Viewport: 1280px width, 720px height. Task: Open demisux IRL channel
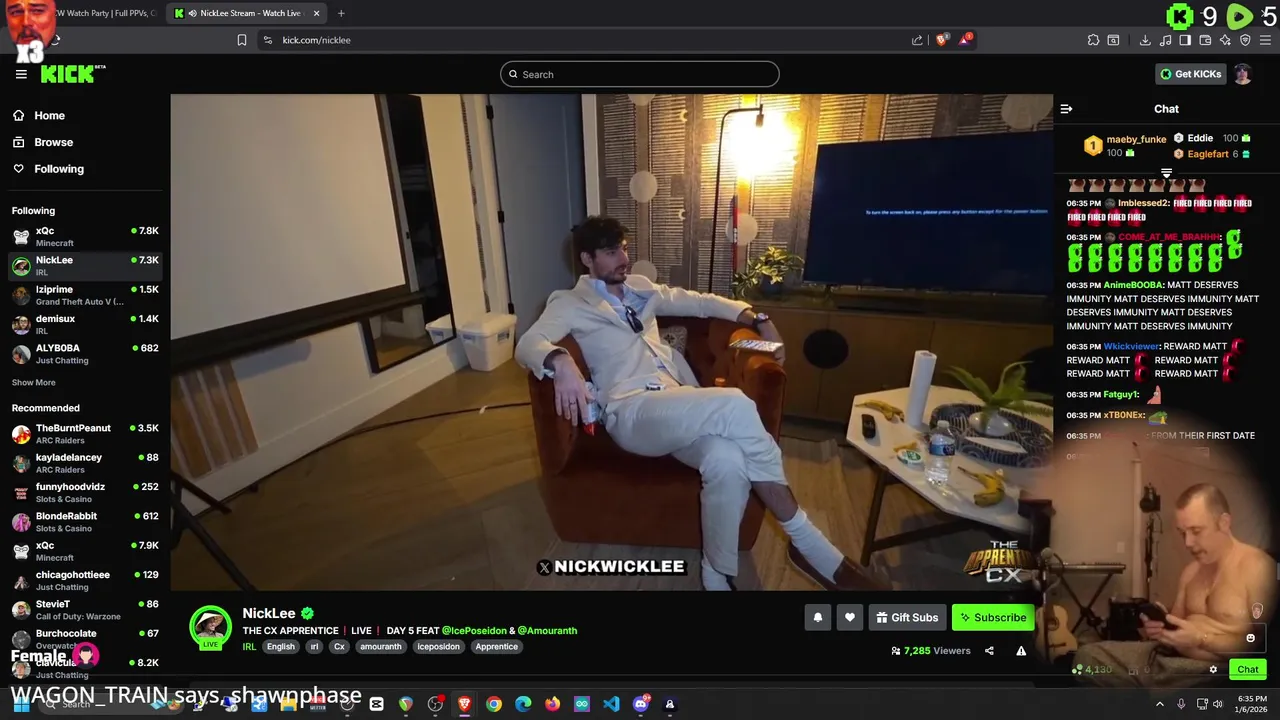click(x=85, y=324)
